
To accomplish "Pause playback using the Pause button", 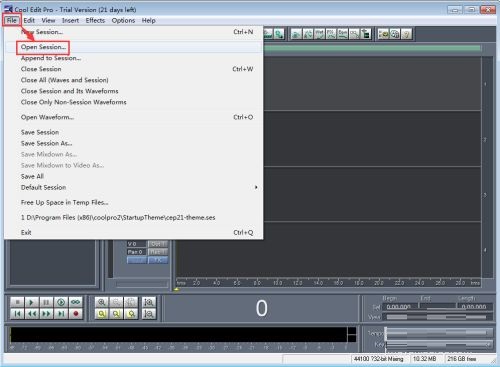I will (x=46, y=302).
